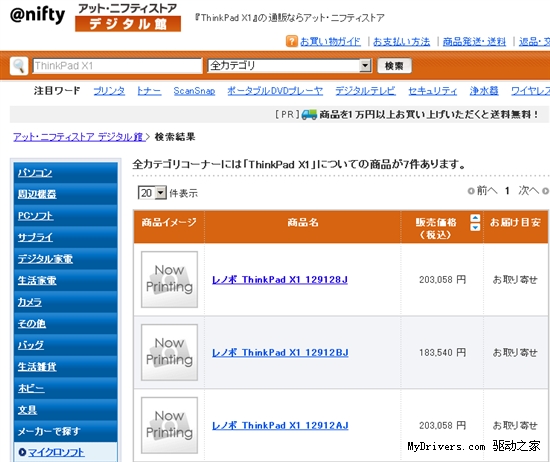Click the 次へ next page text

click(529, 191)
